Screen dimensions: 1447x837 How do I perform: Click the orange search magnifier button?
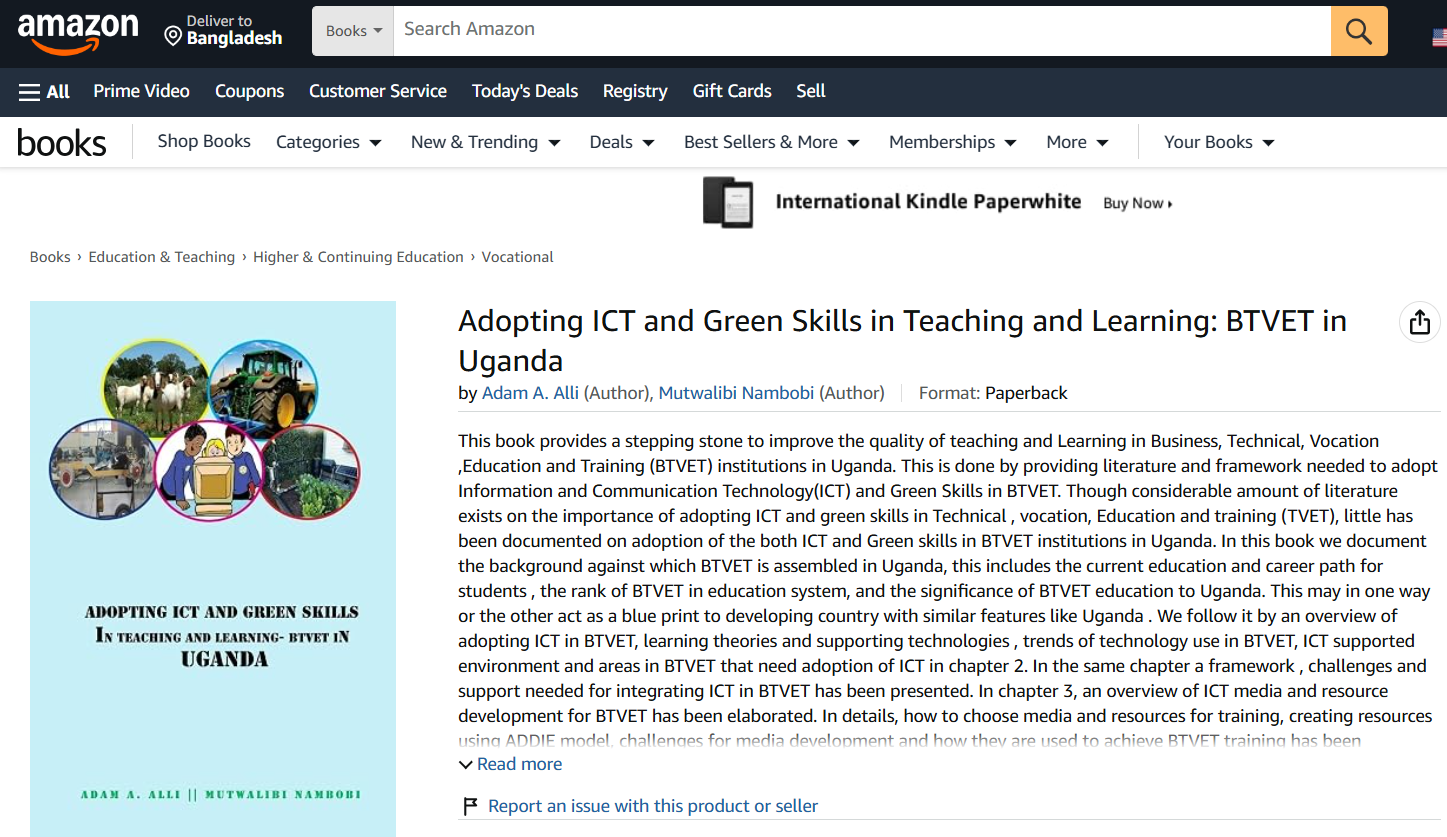(1359, 31)
